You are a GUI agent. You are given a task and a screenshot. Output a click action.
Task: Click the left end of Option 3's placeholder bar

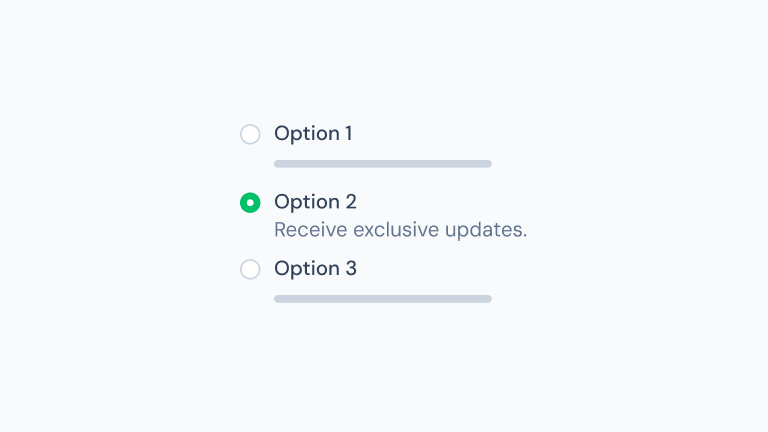click(x=279, y=299)
